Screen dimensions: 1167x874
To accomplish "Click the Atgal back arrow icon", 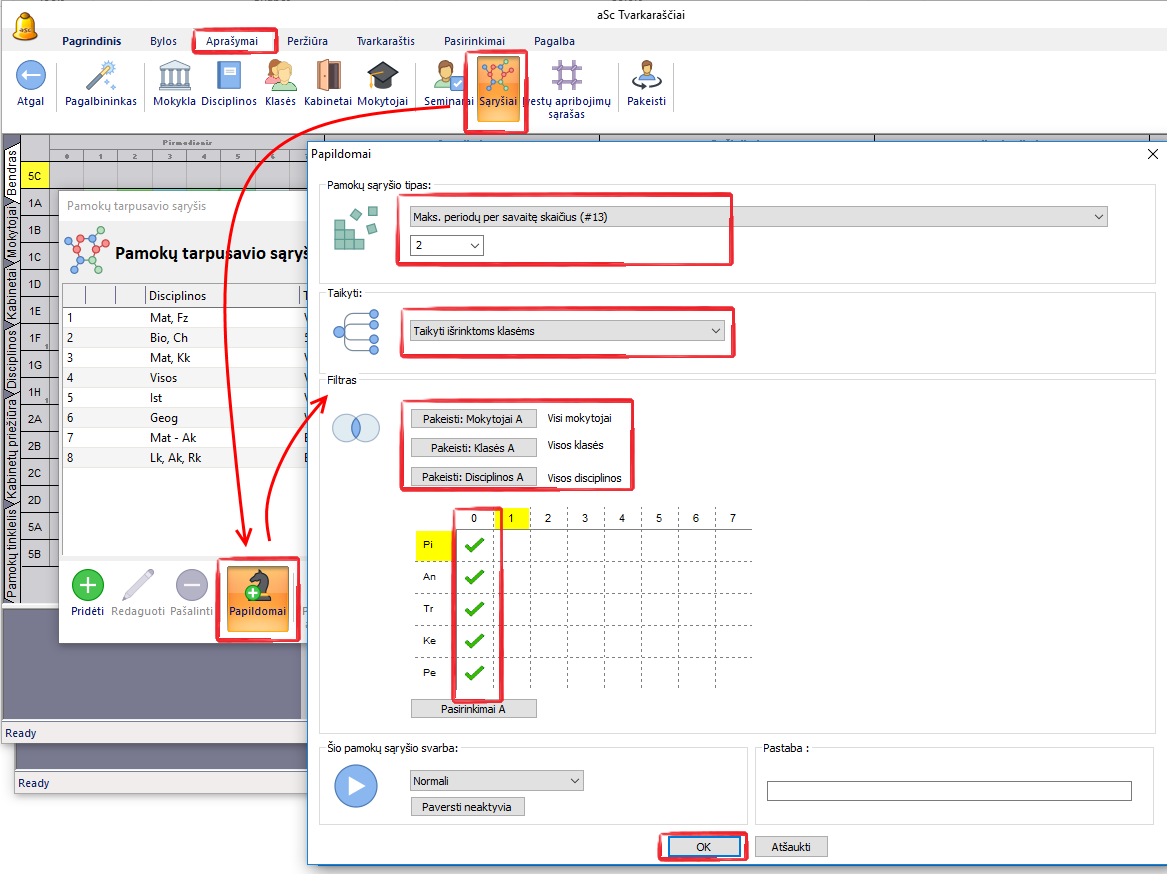I will point(31,76).
